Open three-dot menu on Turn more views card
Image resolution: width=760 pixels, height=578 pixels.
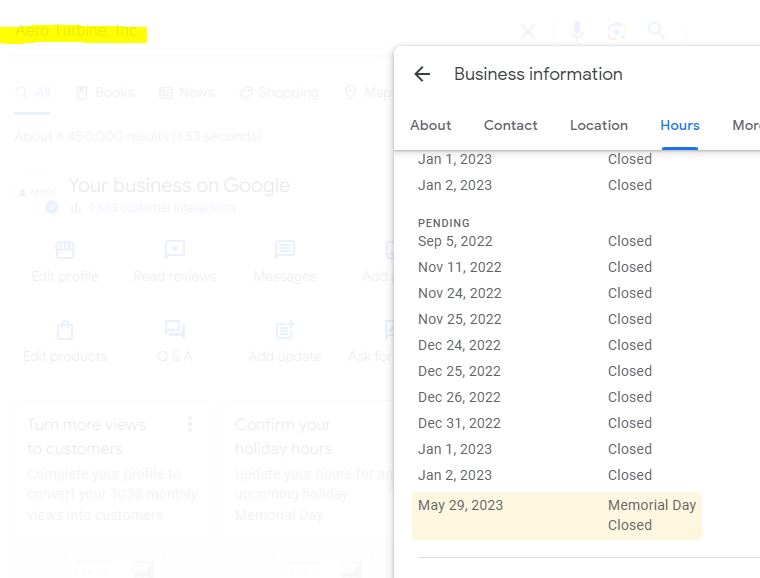(190, 425)
